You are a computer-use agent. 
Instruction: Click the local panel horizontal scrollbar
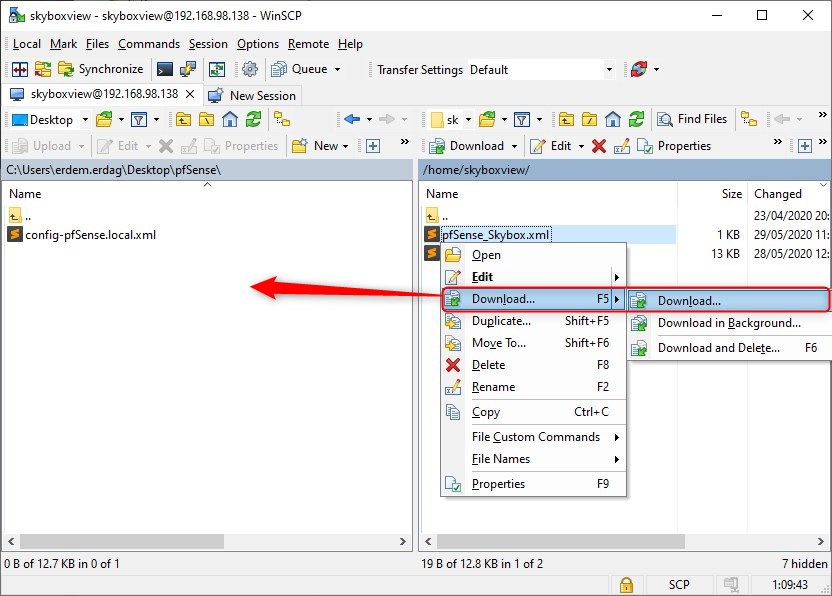pyautogui.click(x=207, y=541)
